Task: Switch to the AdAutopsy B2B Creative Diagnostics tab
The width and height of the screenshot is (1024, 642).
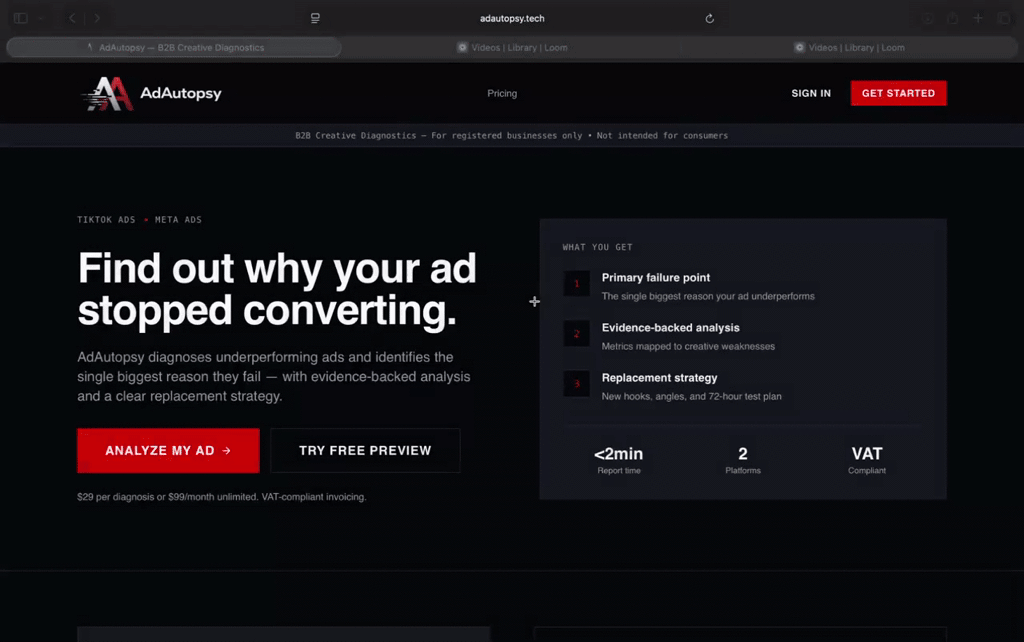Action: pos(174,47)
